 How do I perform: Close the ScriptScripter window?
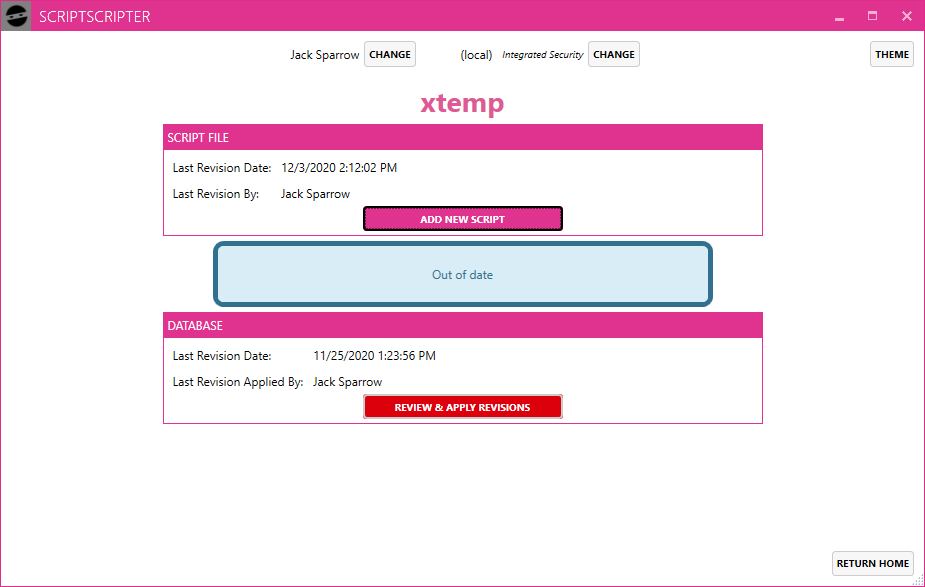pyautogui.click(x=907, y=16)
